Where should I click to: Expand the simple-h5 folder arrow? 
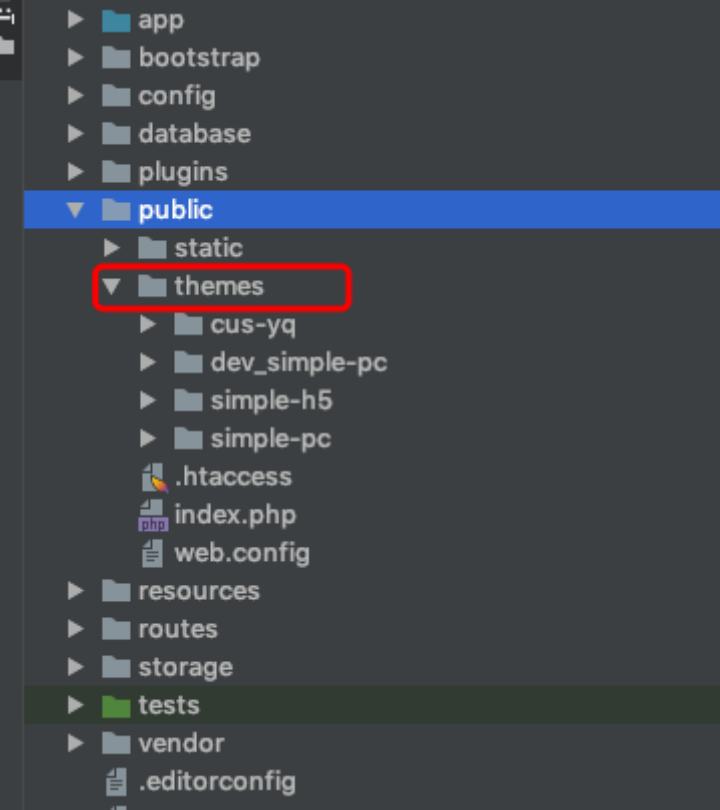click(147, 400)
